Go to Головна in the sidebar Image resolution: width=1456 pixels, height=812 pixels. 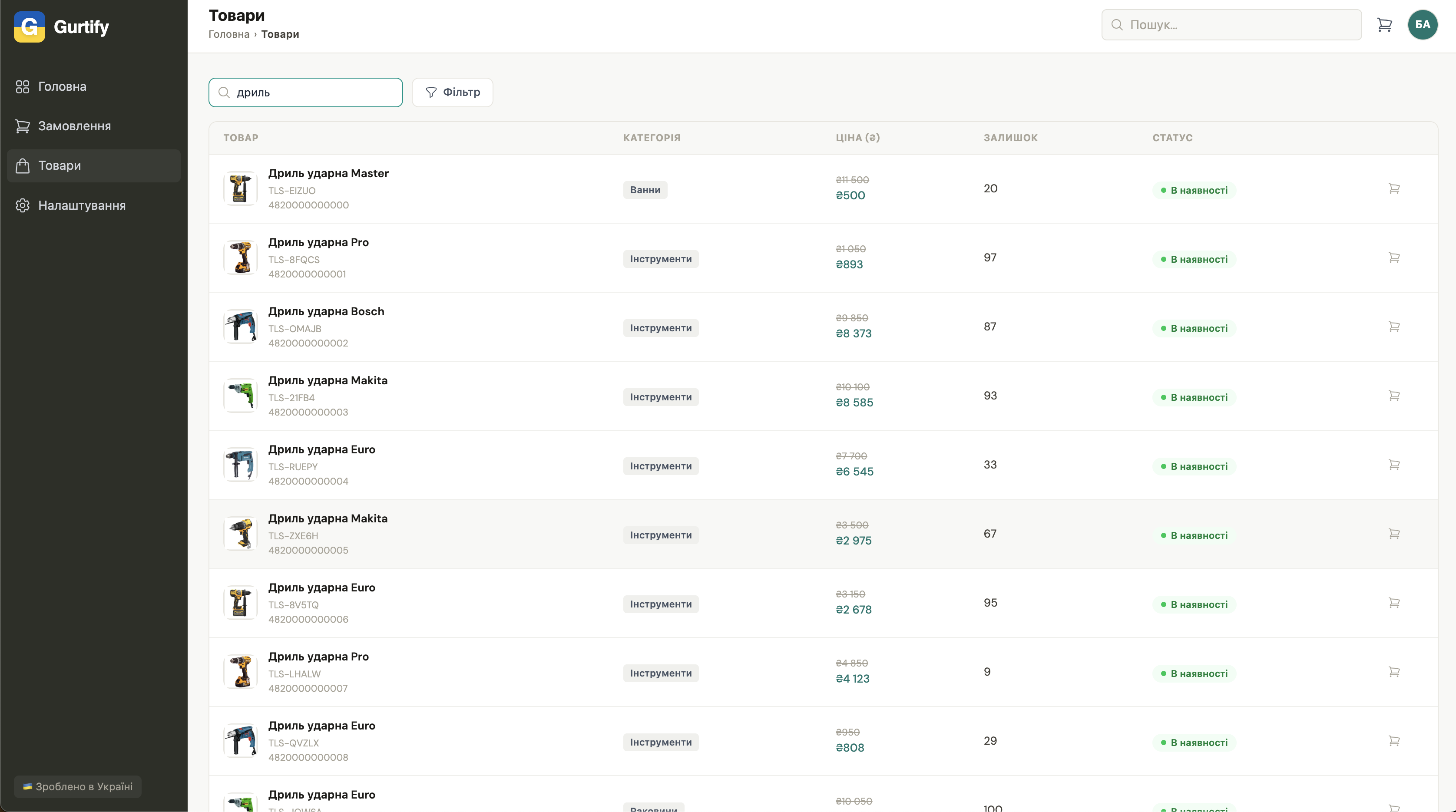coord(62,86)
